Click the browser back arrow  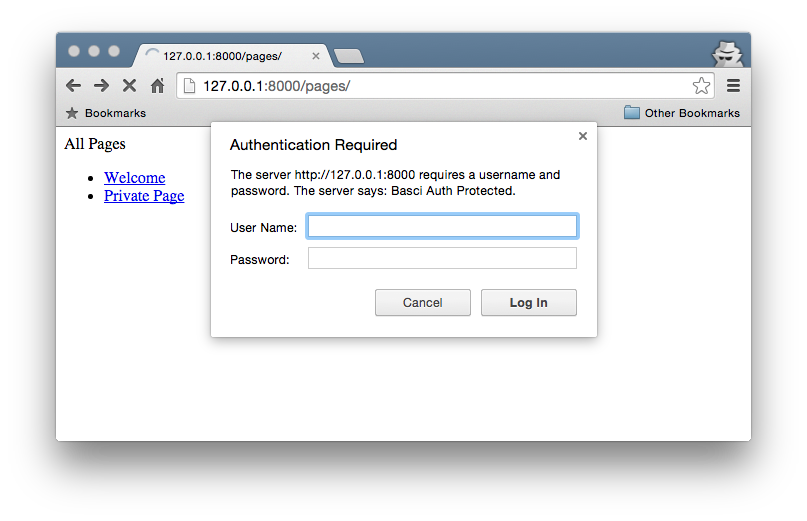coord(73,86)
